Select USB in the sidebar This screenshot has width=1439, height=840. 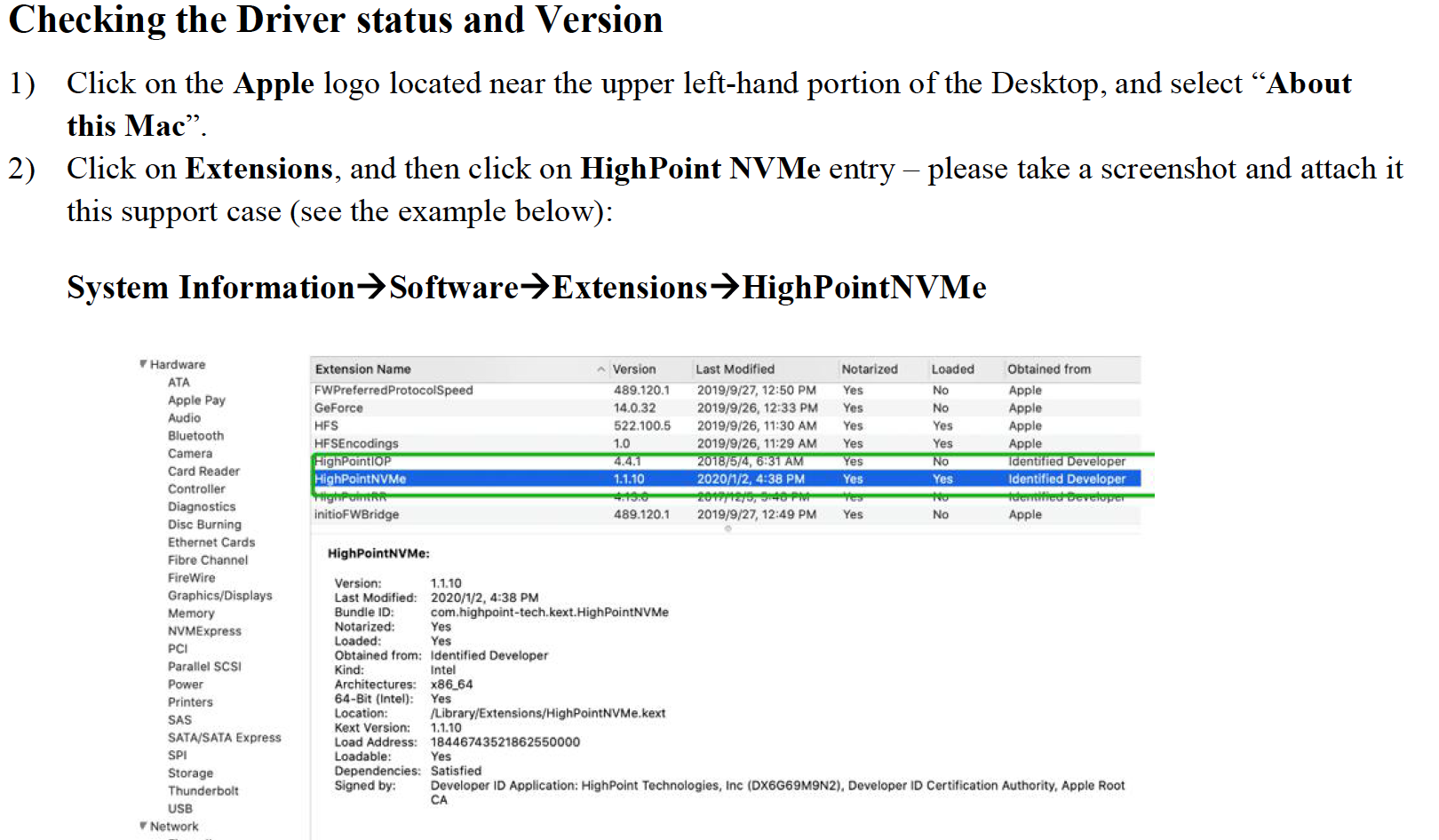[x=180, y=808]
